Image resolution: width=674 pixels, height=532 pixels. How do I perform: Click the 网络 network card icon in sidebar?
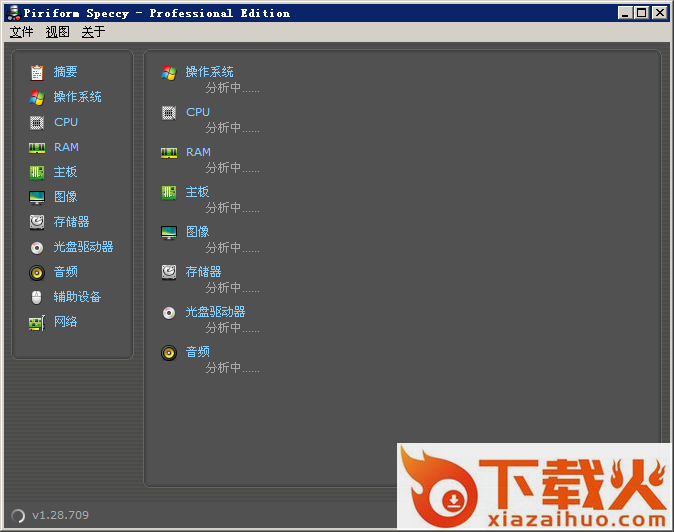tap(37, 322)
